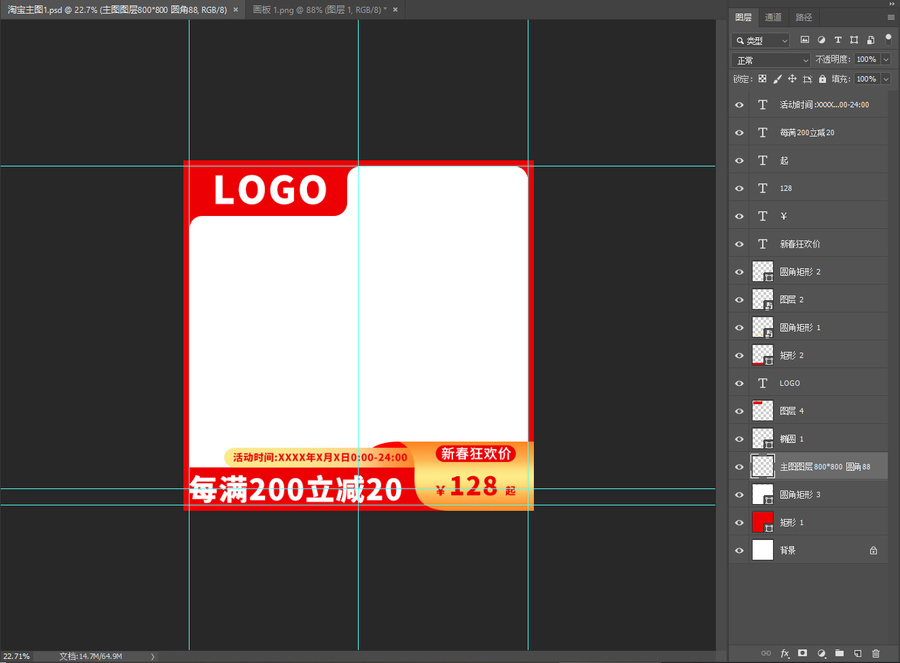This screenshot has height=663, width=900.
Task: Hide the 矩形 2 layer
Action: tap(739, 355)
